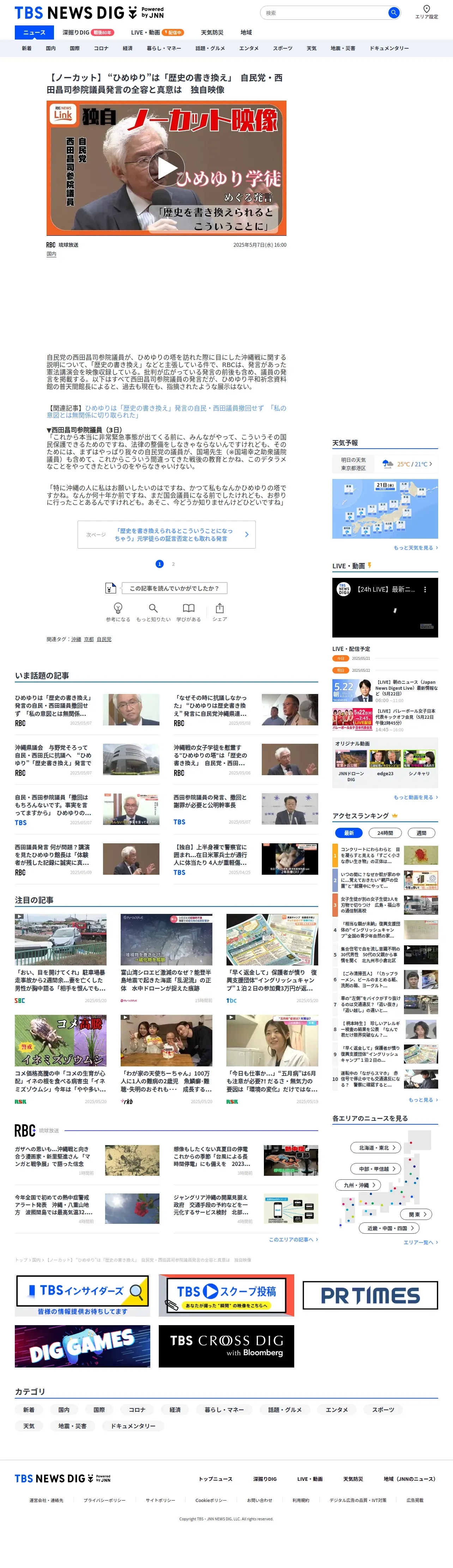Select the ニュース tab
The height and width of the screenshot is (1568, 453).
34,32
